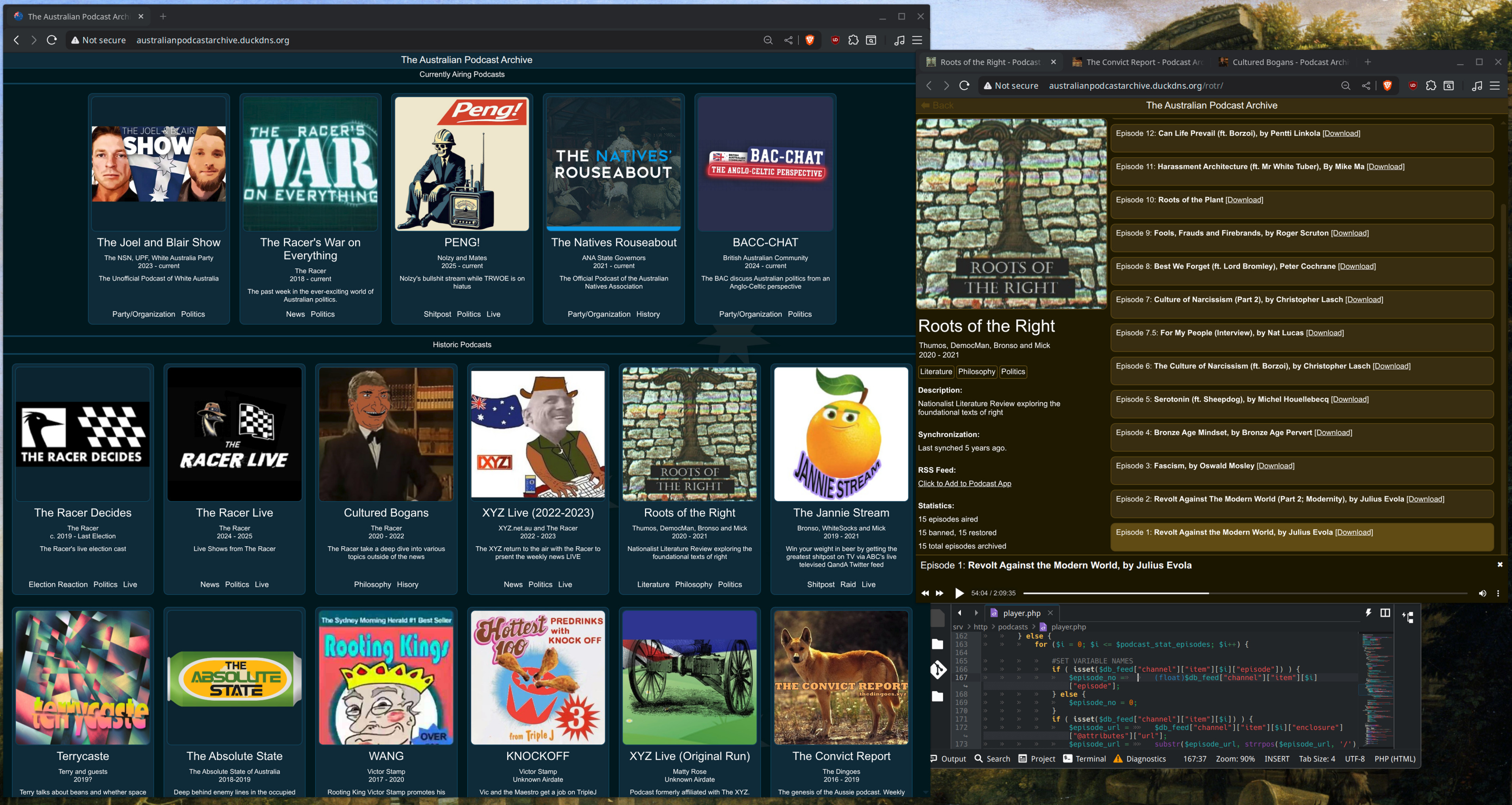This screenshot has width=1512, height=805.
Task: Open the Tab Size: 4 selector
Action: [x=1316, y=759]
